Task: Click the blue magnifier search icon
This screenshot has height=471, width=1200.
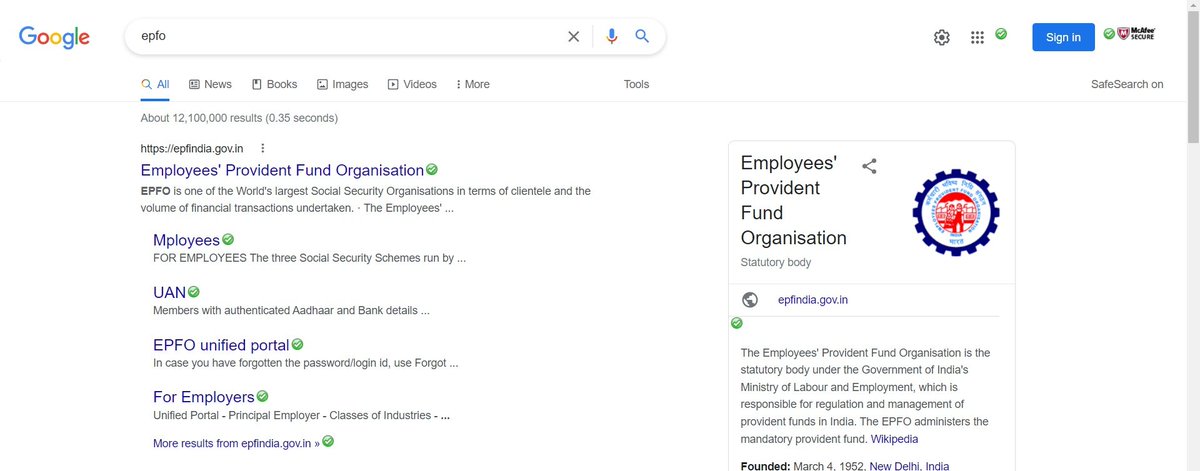Action: click(x=643, y=37)
